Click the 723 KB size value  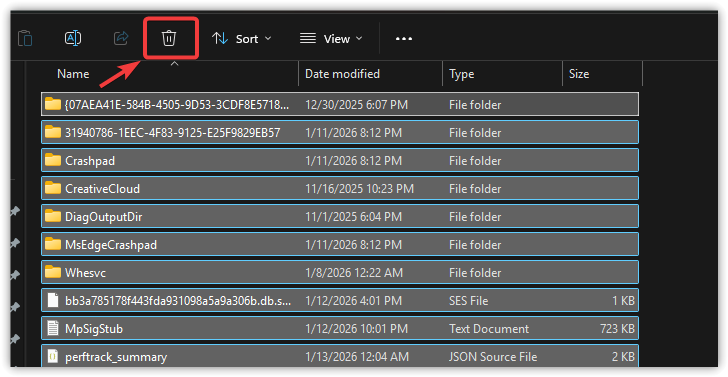point(617,329)
